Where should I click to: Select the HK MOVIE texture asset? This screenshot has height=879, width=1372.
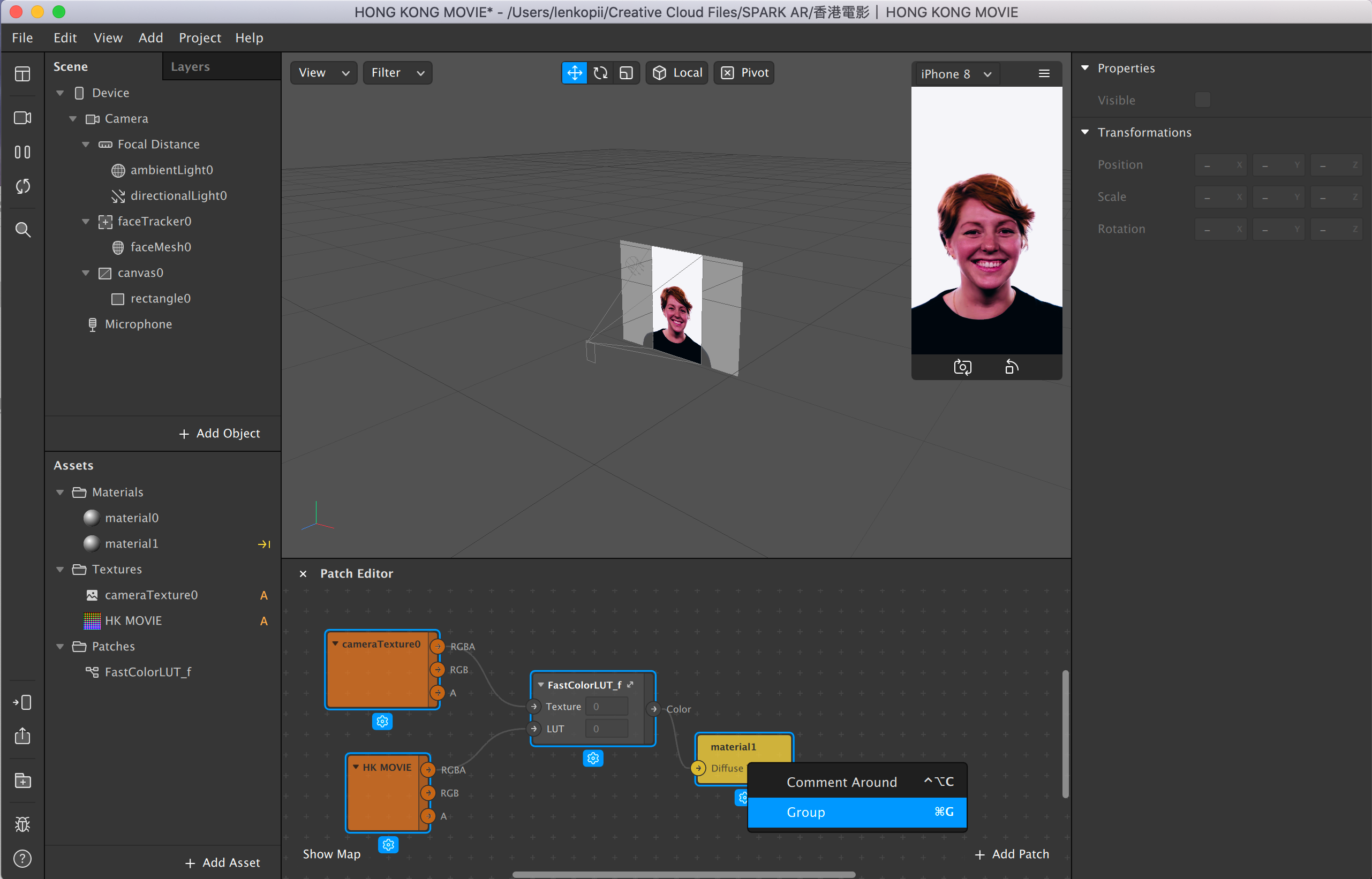coord(162,620)
